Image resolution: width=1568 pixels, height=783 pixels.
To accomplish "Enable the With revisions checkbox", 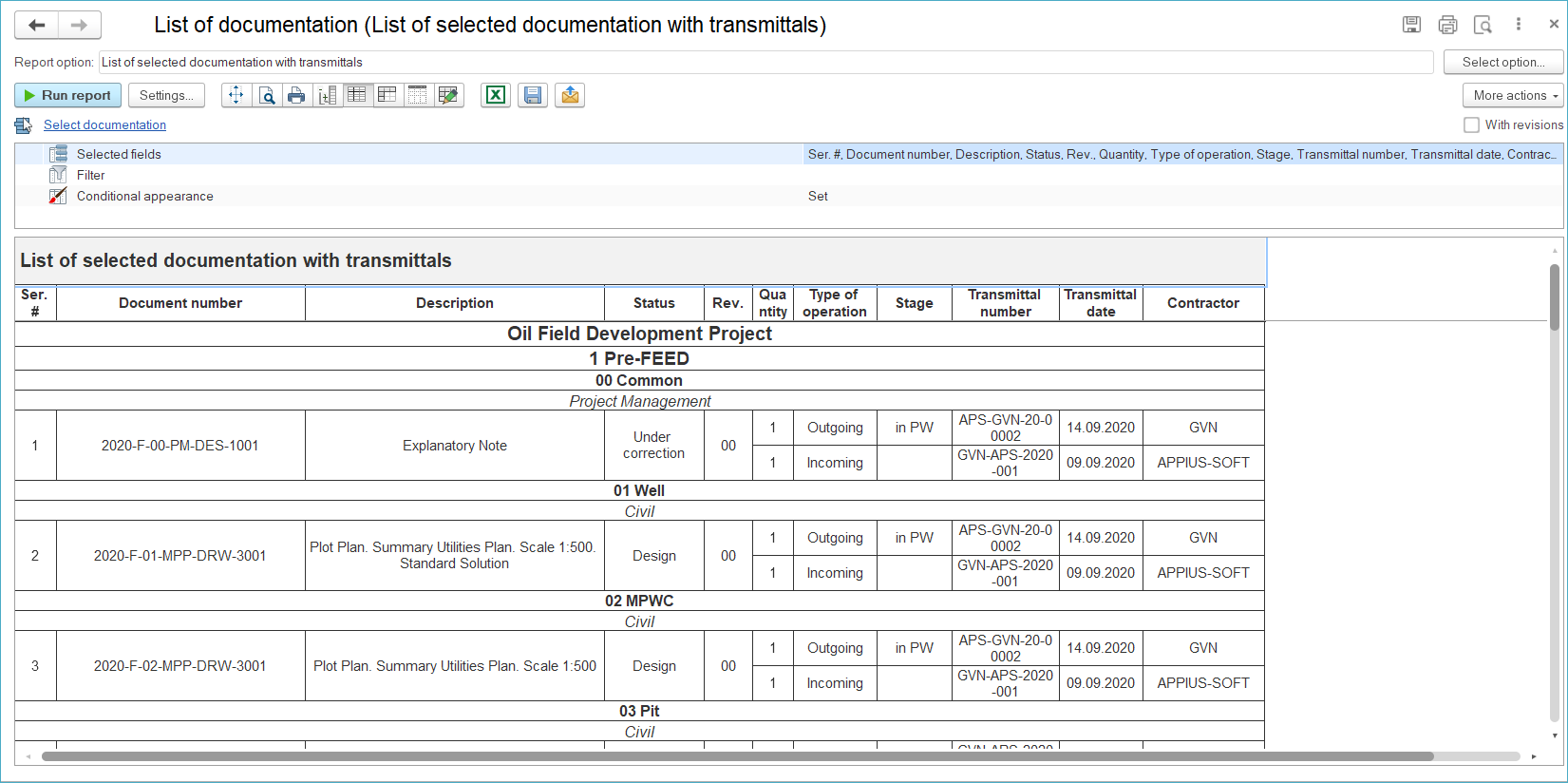I will [x=1471, y=124].
